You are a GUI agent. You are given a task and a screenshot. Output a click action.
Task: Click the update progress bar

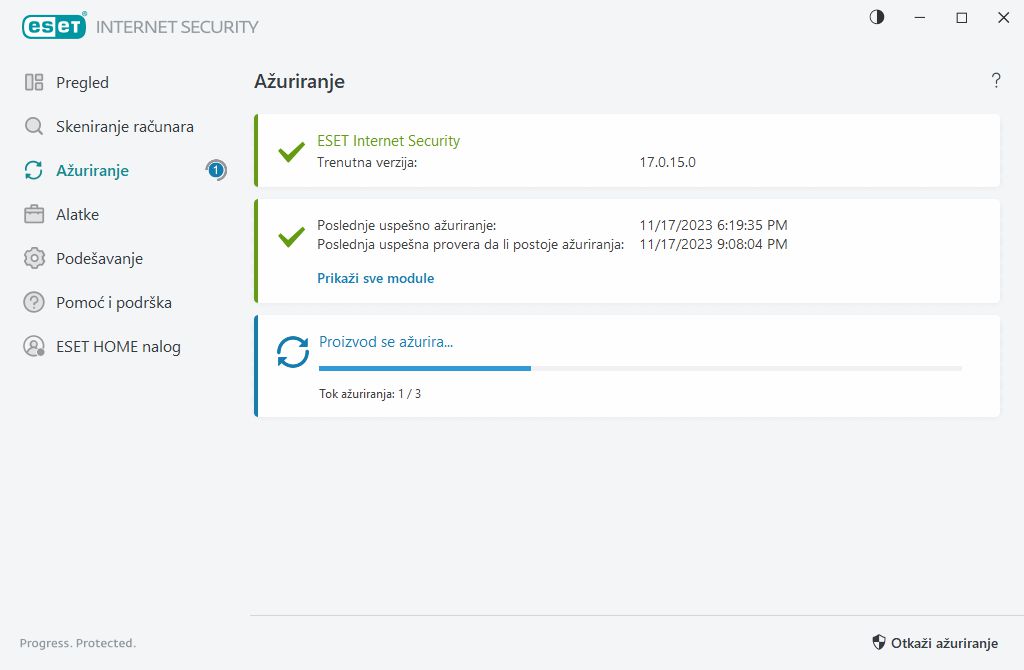click(640, 368)
